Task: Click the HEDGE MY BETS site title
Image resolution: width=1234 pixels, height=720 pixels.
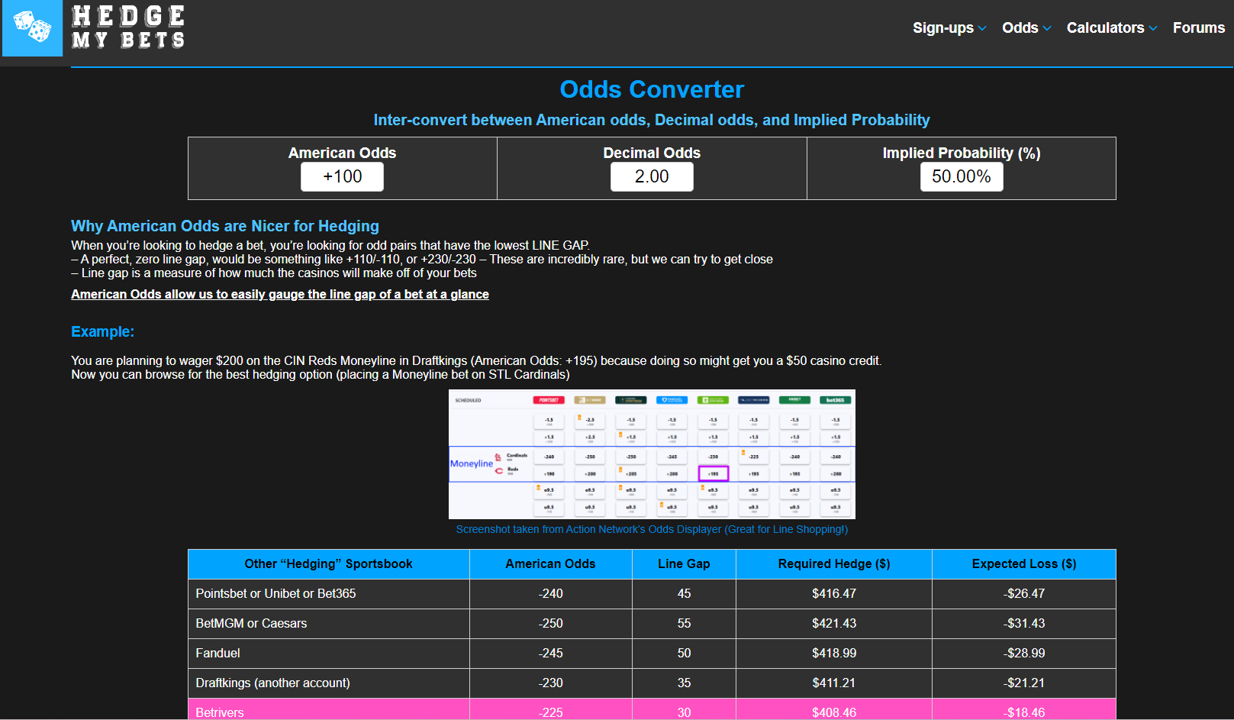Action: coord(128,28)
